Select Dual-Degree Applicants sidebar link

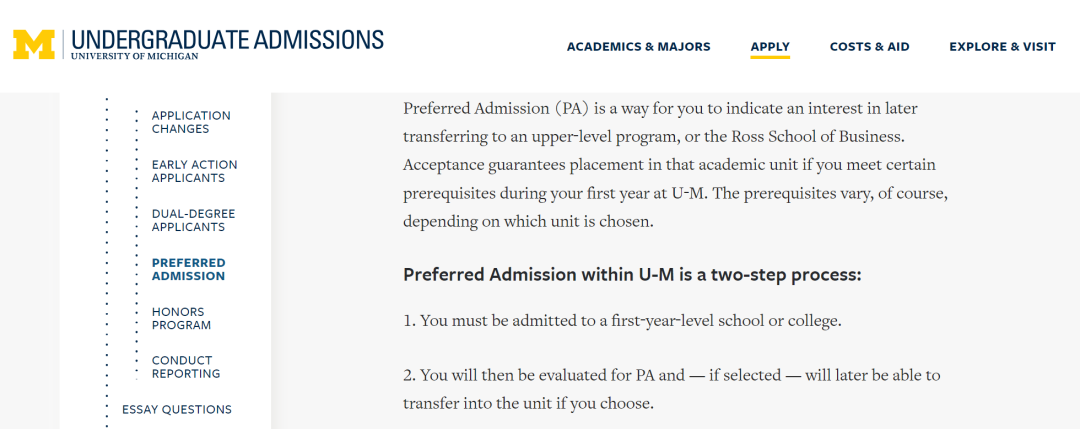(x=194, y=220)
